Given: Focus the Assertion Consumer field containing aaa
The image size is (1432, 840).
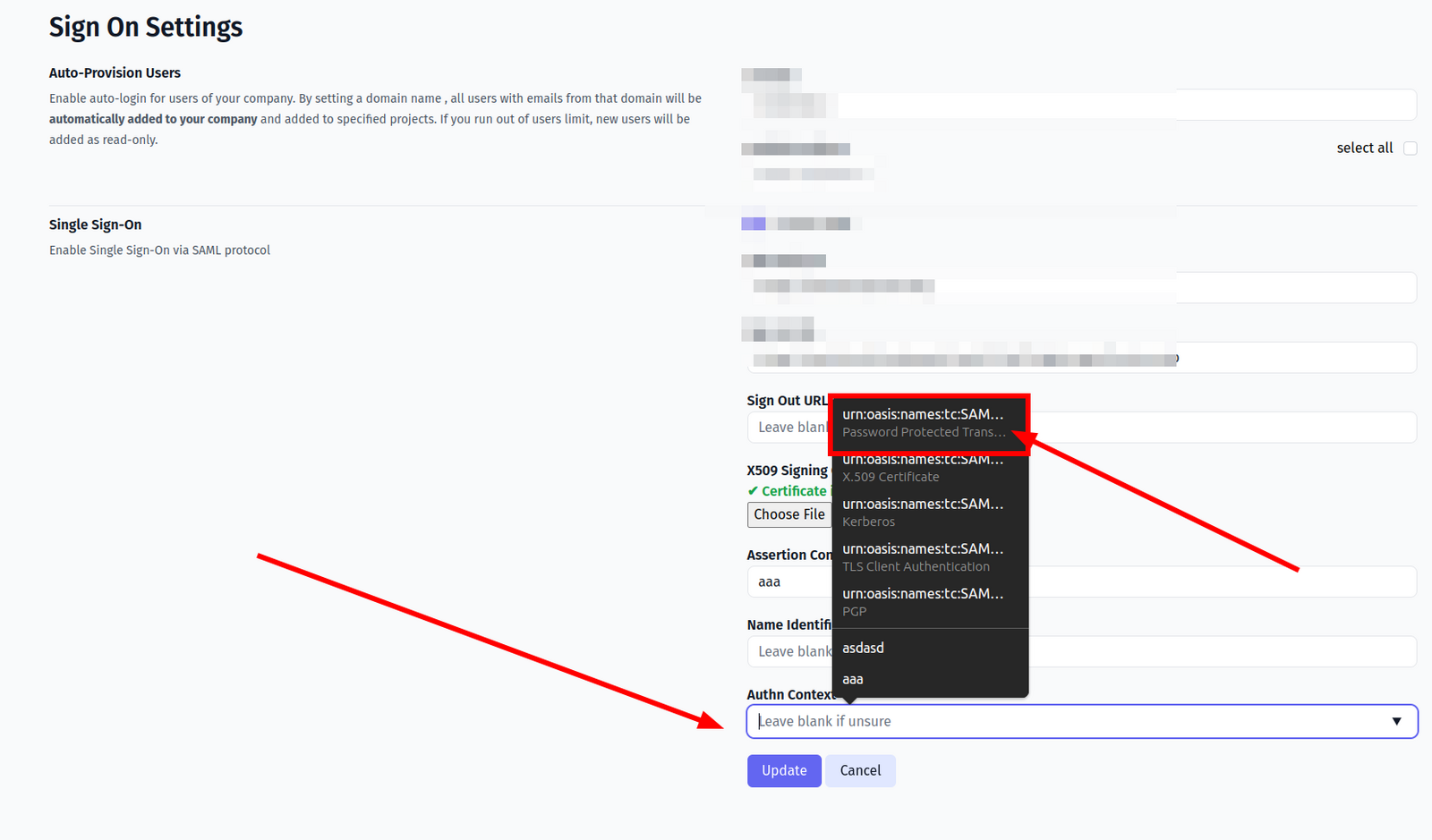Looking at the screenshot, I should click(1217, 581).
